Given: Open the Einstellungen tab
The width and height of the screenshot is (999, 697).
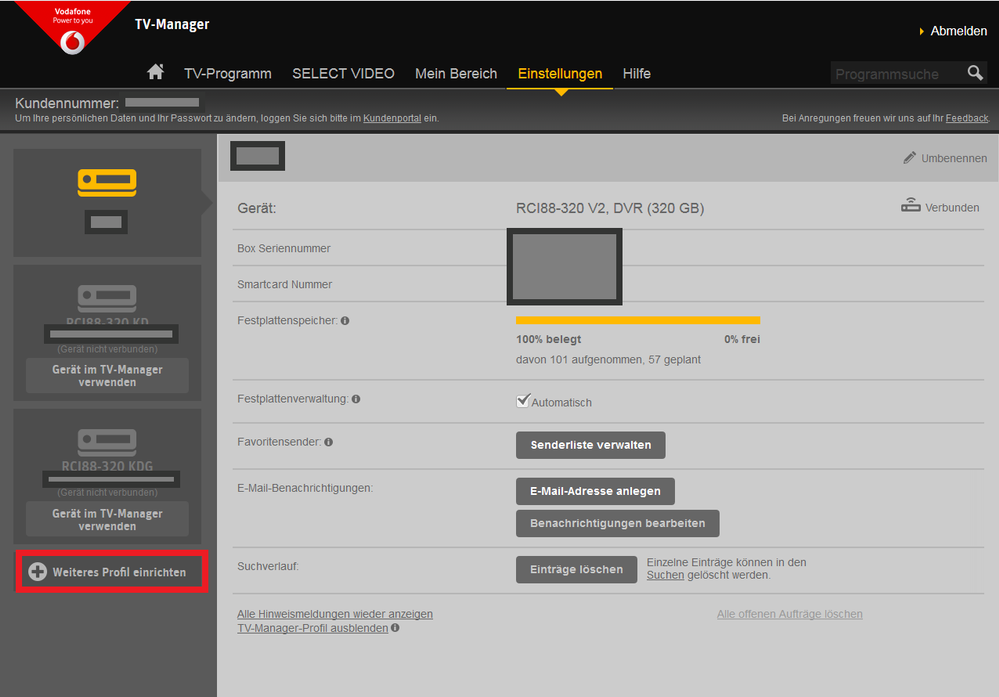Looking at the screenshot, I should pyautogui.click(x=559, y=73).
